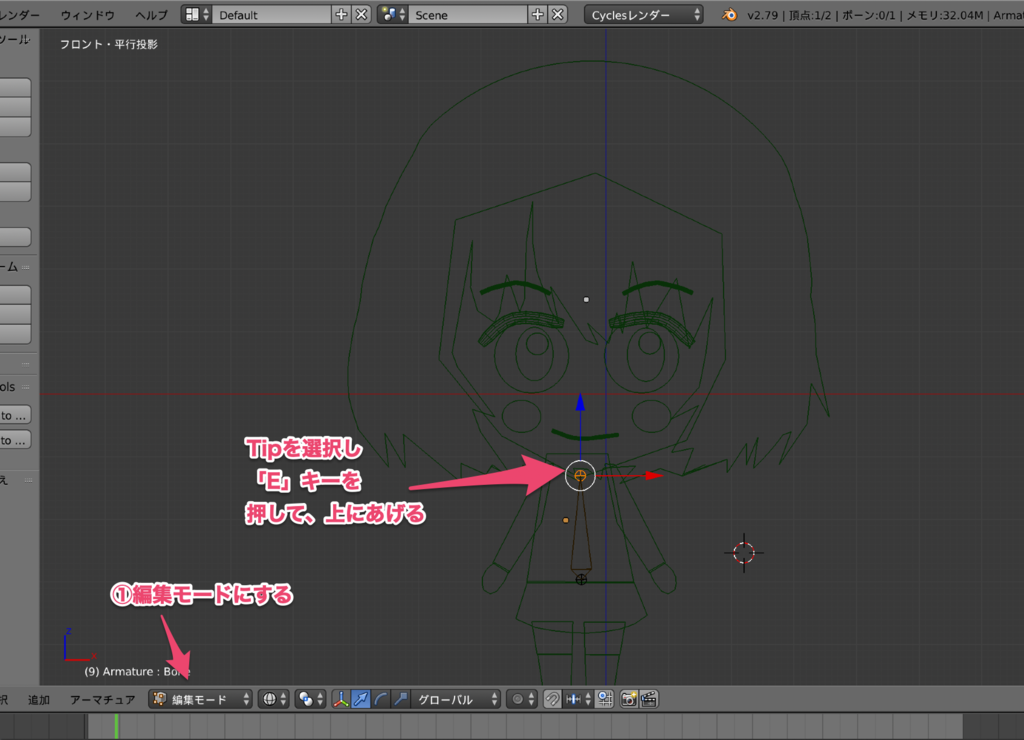1024x740 pixels.
Task: Open the snap element type selector
Action: point(578,700)
